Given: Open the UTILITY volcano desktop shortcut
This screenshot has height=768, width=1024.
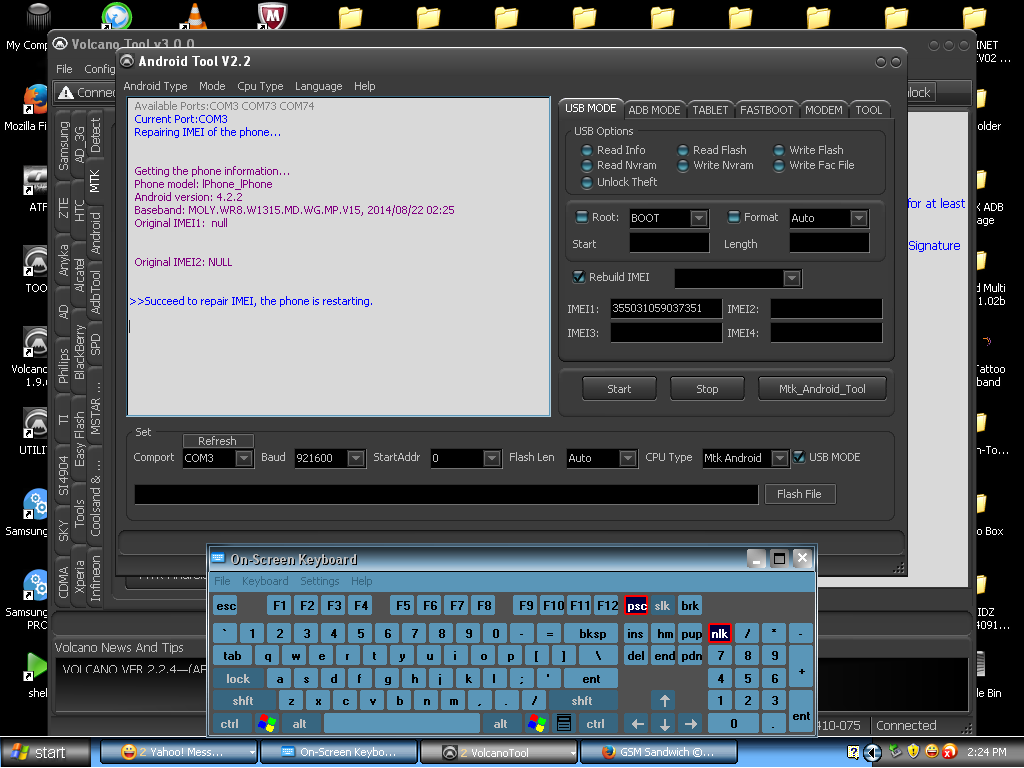Looking at the screenshot, I should (35, 423).
